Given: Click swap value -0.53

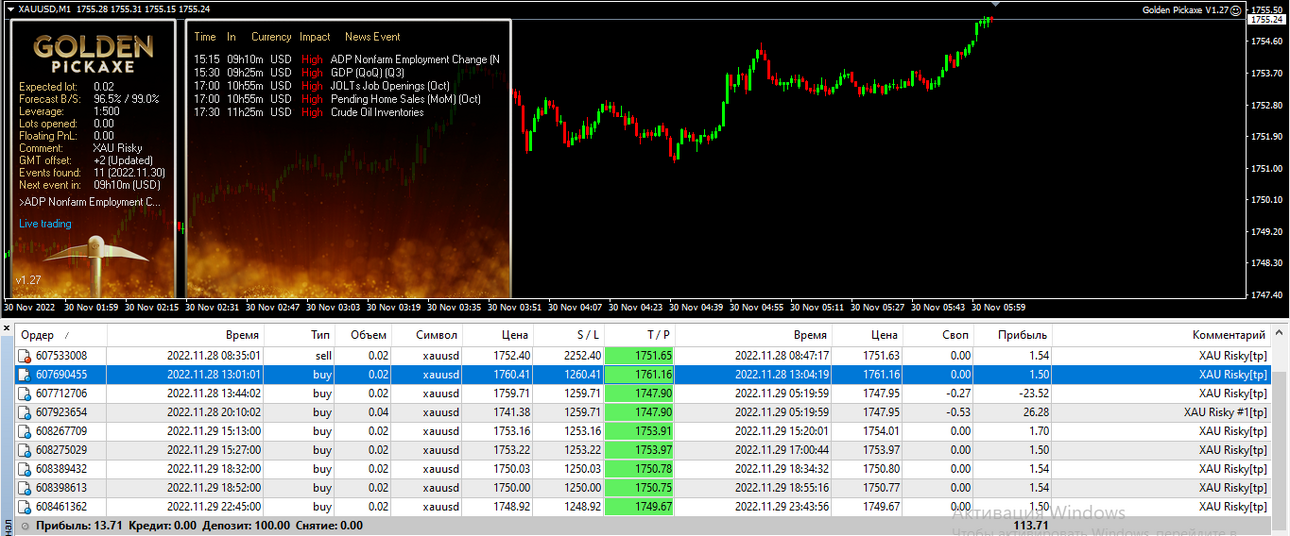Looking at the screenshot, I should [x=958, y=412].
